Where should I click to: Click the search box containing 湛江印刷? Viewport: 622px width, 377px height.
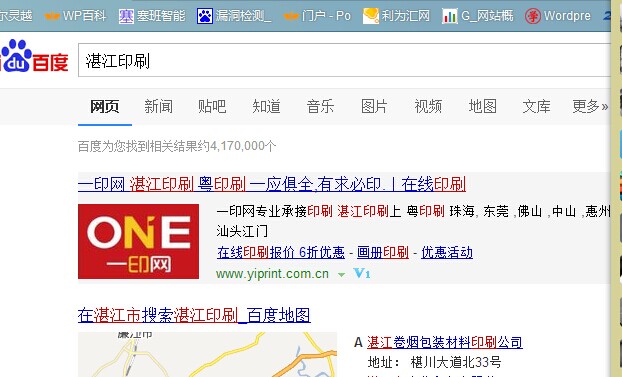(344, 60)
